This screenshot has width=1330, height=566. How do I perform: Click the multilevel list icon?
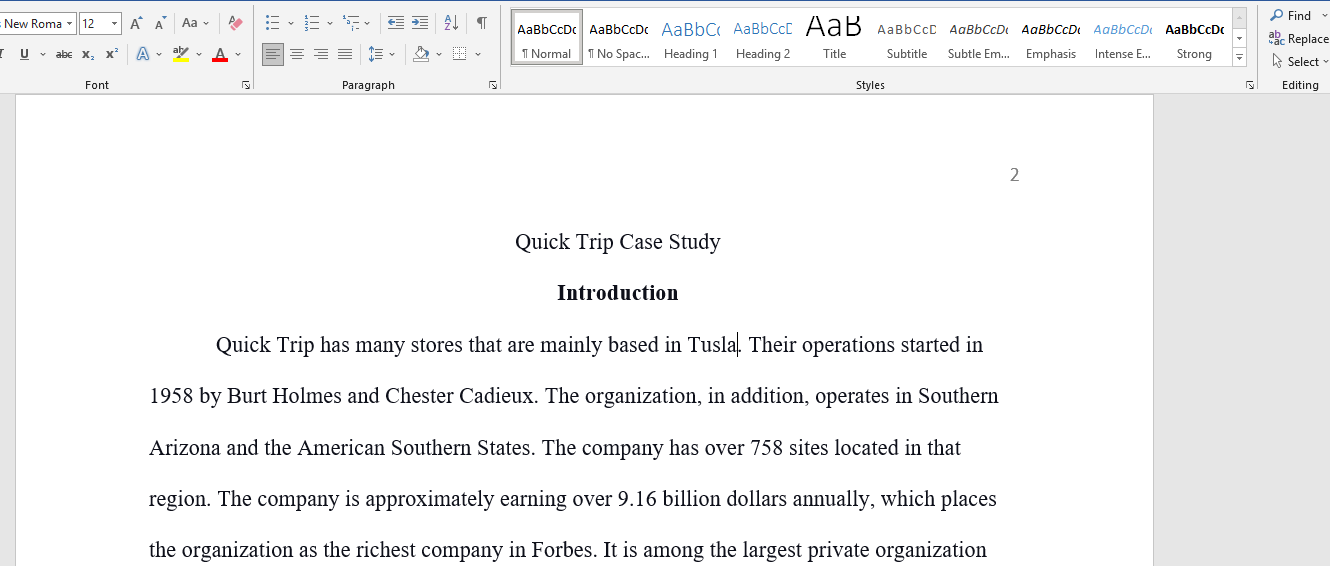(351, 23)
